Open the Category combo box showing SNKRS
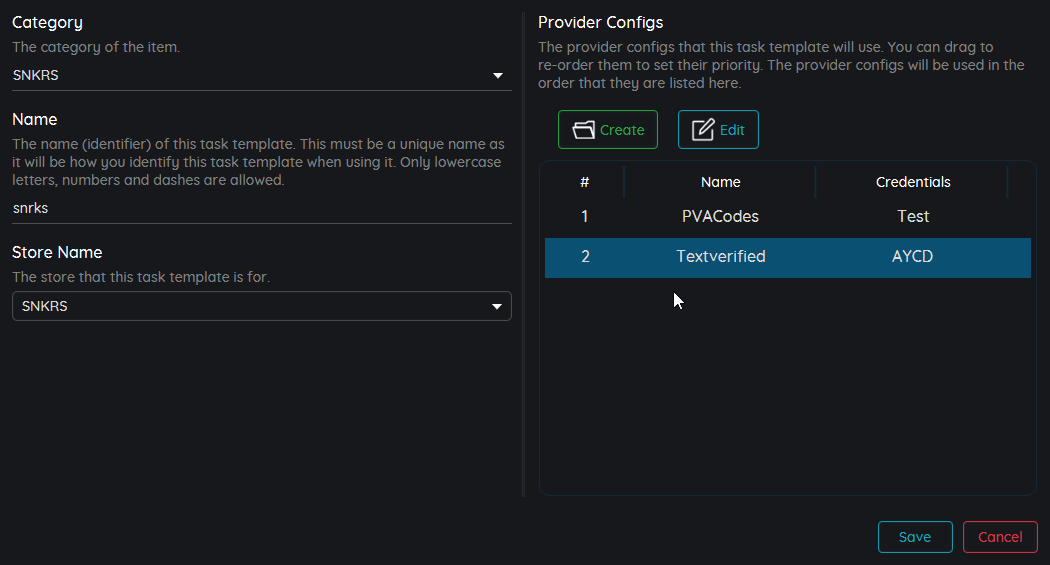 [250, 75]
